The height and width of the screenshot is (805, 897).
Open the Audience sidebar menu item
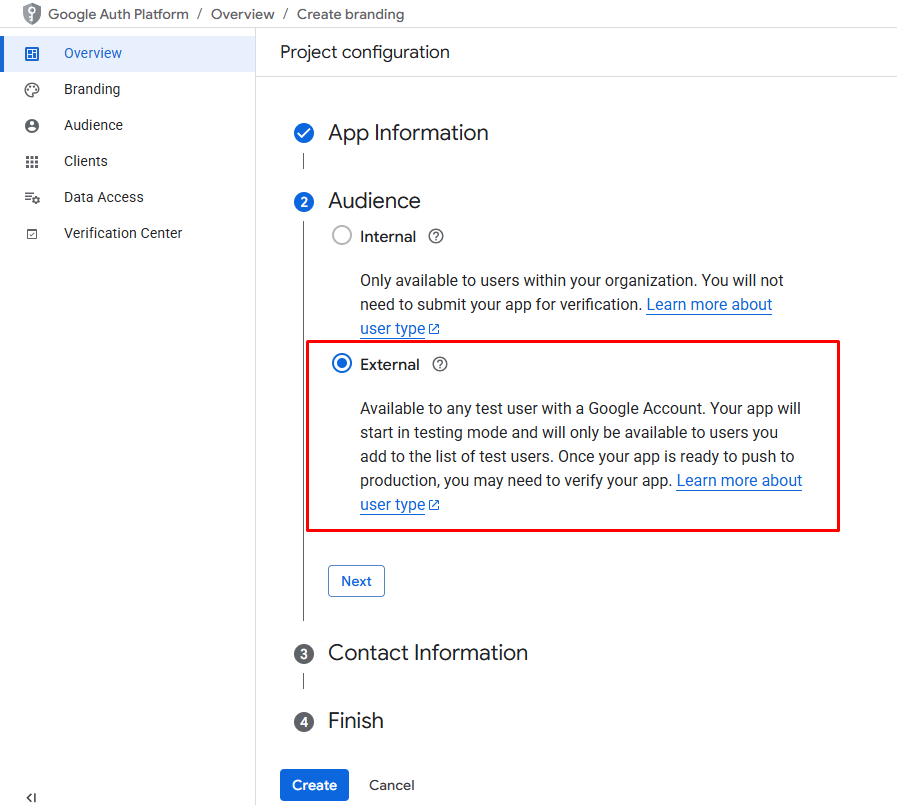129,126
